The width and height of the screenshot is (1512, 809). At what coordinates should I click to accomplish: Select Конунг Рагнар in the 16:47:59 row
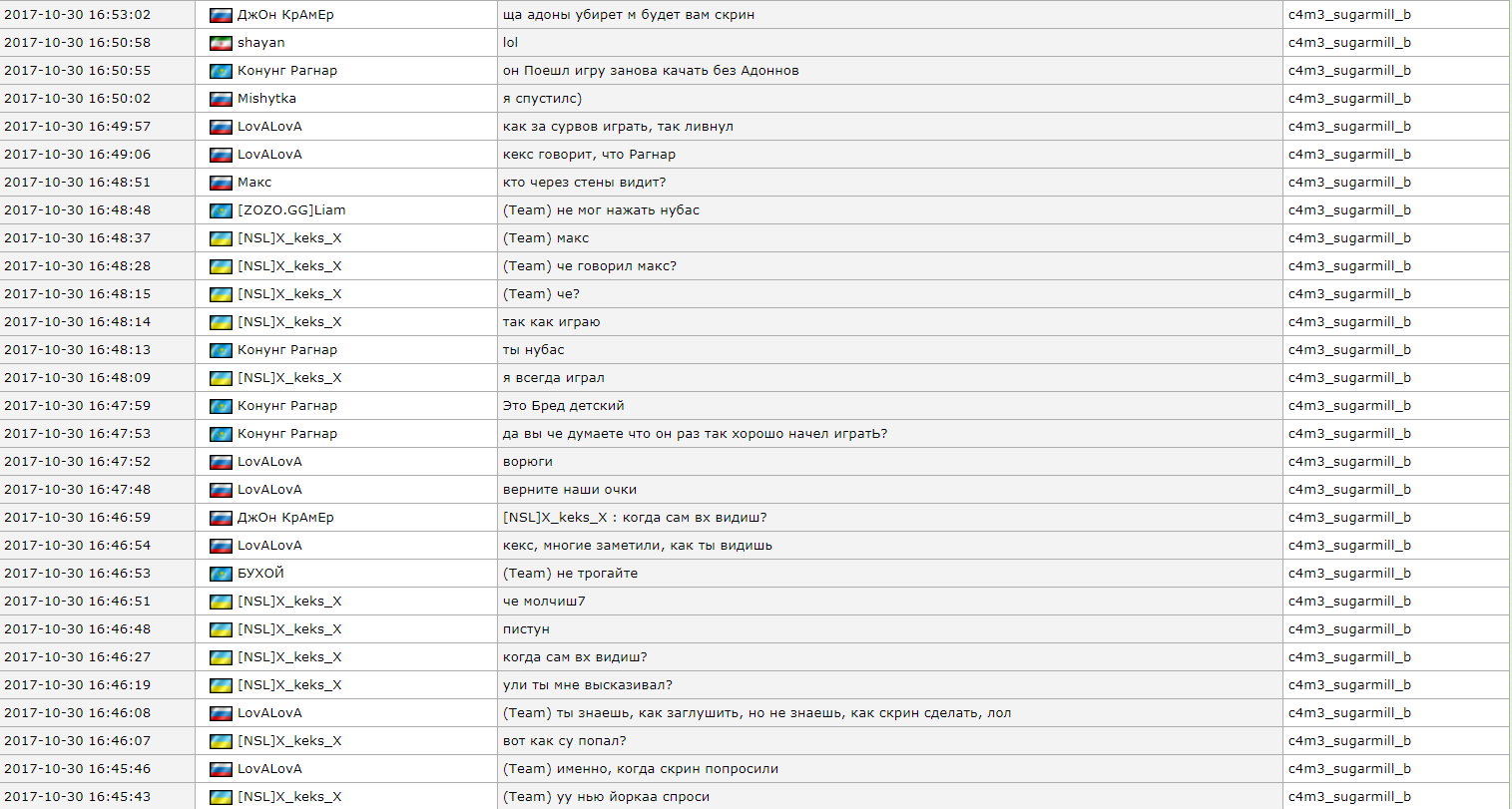287,406
